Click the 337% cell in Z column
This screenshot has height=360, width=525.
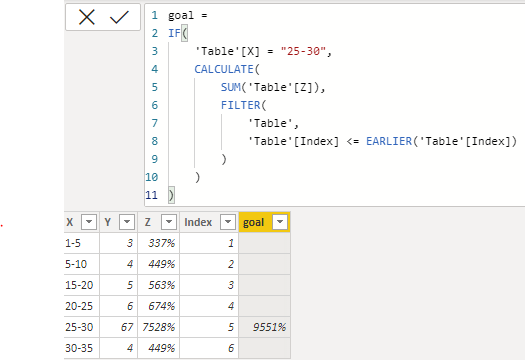(158, 243)
